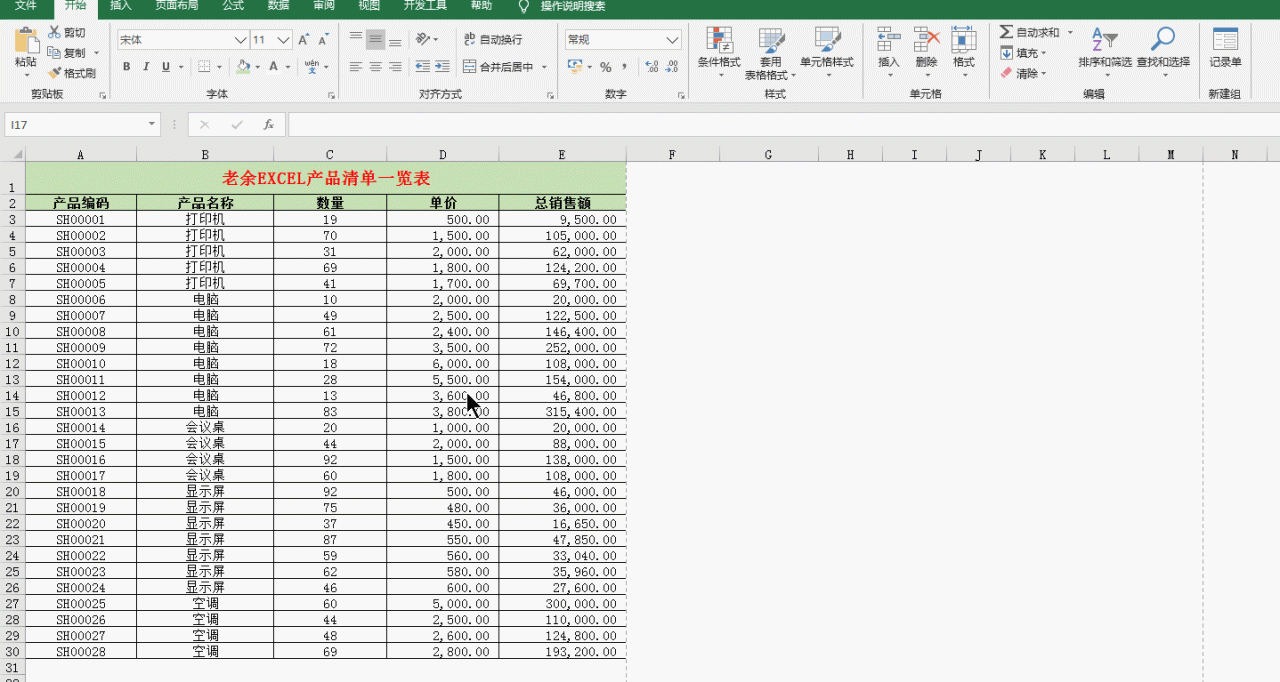Image resolution: width=1280 pixels, height=682 pixels.
Task: Decrease decimal places
Action: 672,67
